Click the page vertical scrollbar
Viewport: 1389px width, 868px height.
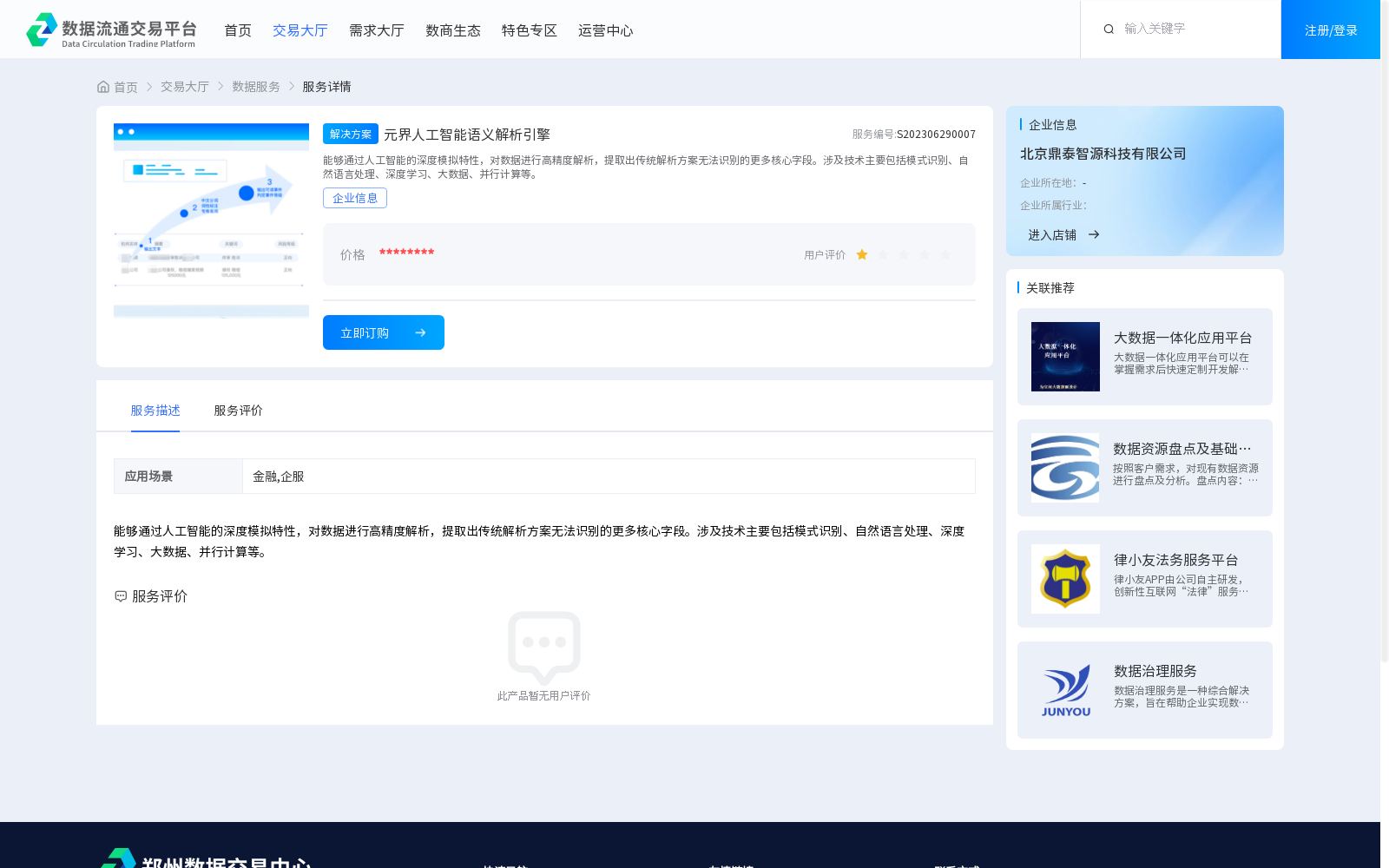point(1385,330)
